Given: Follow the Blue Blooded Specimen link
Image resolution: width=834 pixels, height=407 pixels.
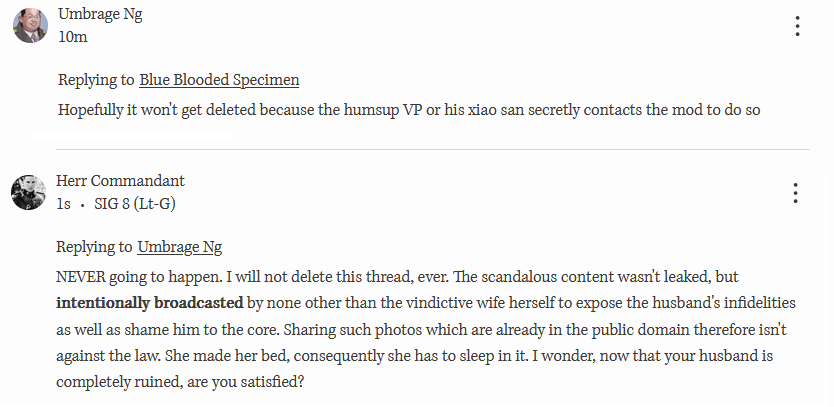Looking at the screenshot, I should [219, 80].
